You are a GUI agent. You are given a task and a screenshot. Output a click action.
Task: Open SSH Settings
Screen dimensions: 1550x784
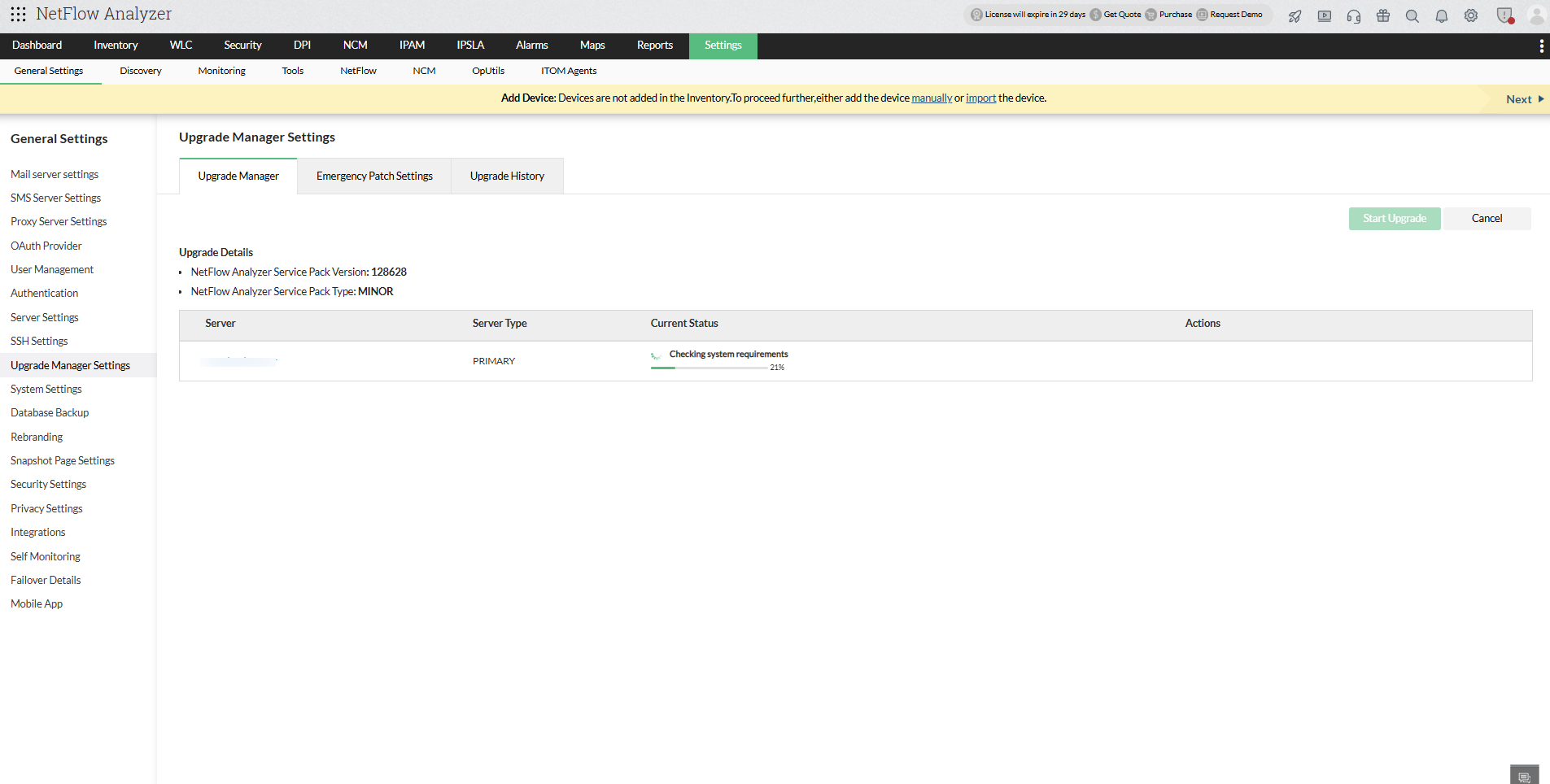coord(39,341)
